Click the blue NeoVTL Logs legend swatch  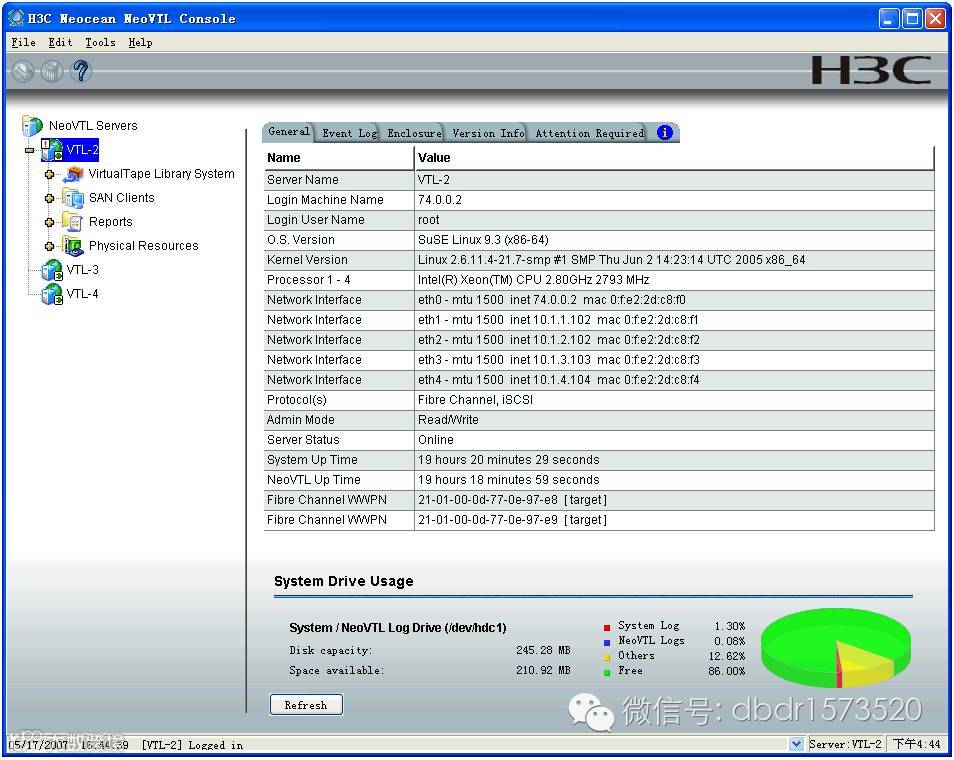(x=607, y=643)
